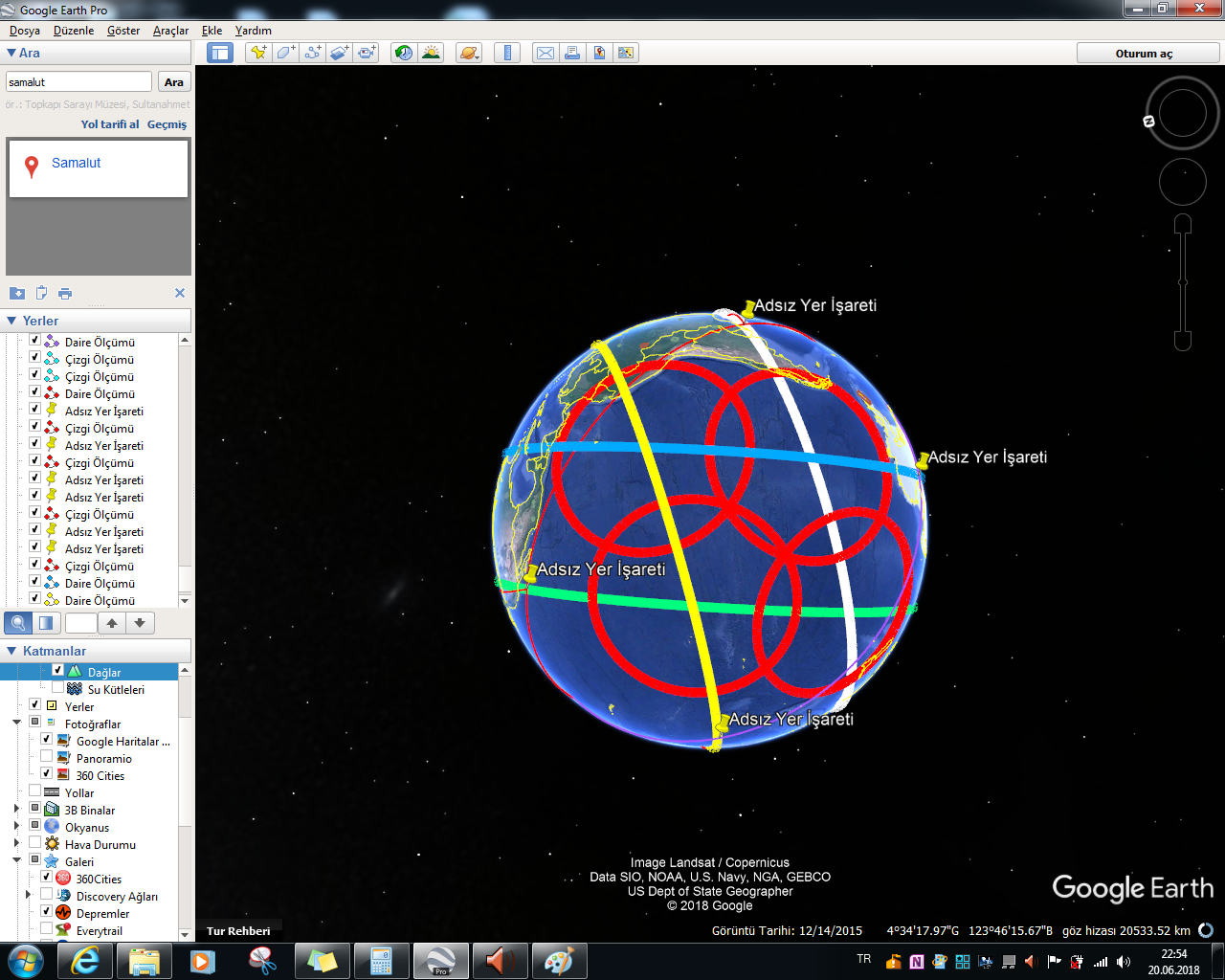
Task: Click the copy-to-clipboard icon under search results
Action: coord(41,293)
